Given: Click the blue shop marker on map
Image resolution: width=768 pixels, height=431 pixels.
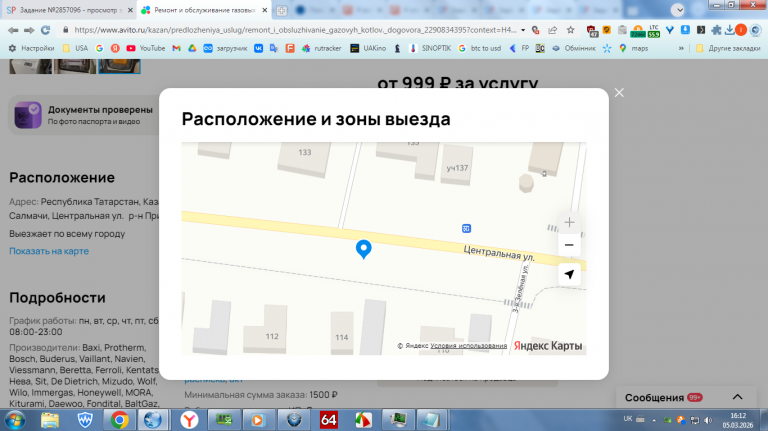Looking at the screenshot, I should pos(466,229).
